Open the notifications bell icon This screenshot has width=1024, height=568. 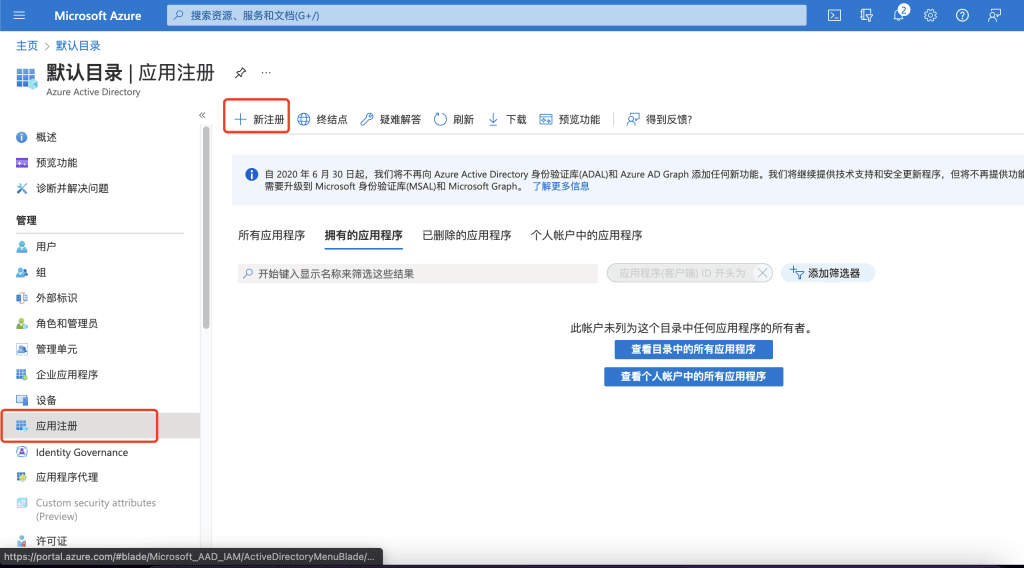(899, 15)
